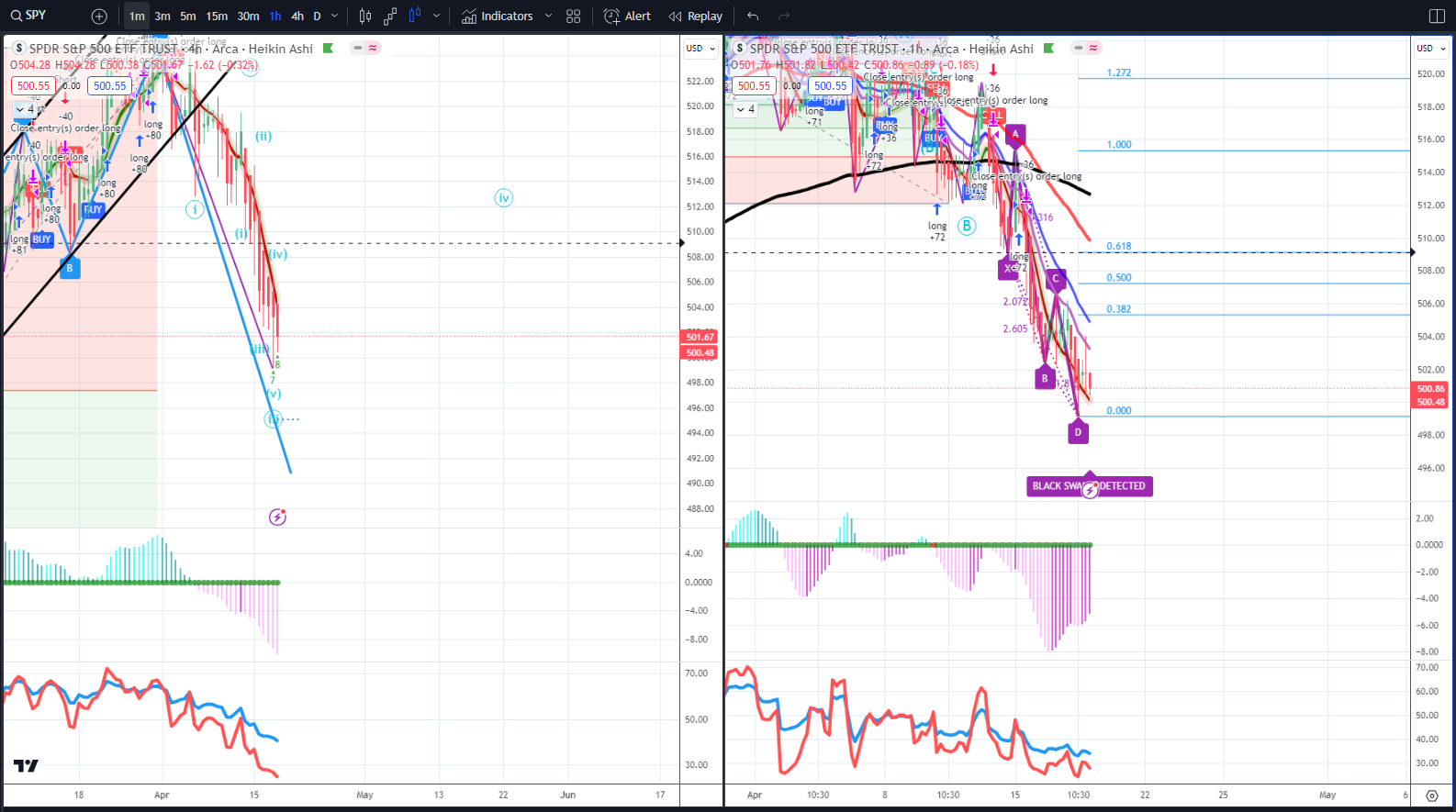Image resolution: width=1456 pixels, height=812 pixels.
Task: Collapse the 4h chart indicator legend
Action: pyautogui.click(x=26, y=109)
